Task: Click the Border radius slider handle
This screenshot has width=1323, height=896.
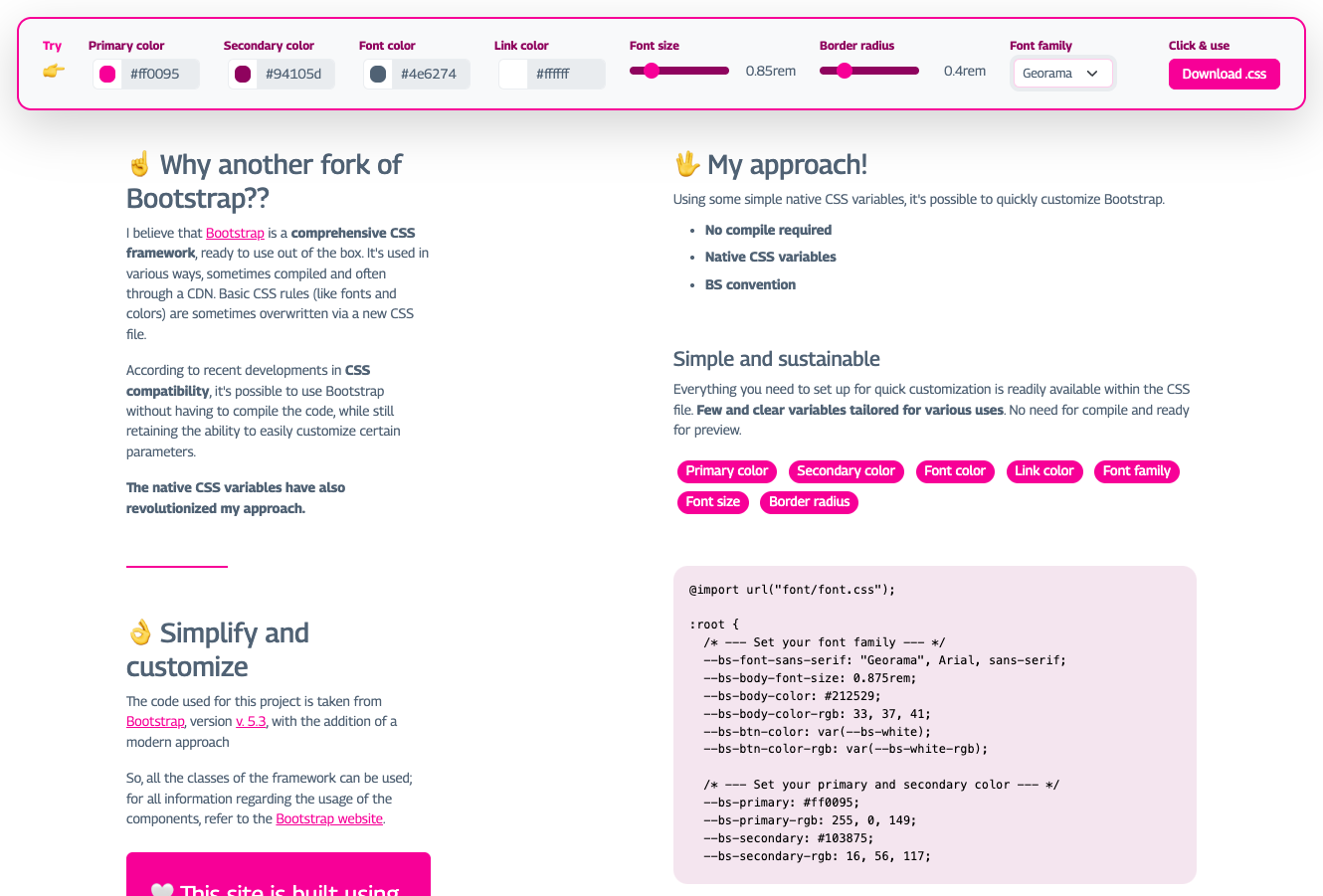Action: (x=845, y=71)
